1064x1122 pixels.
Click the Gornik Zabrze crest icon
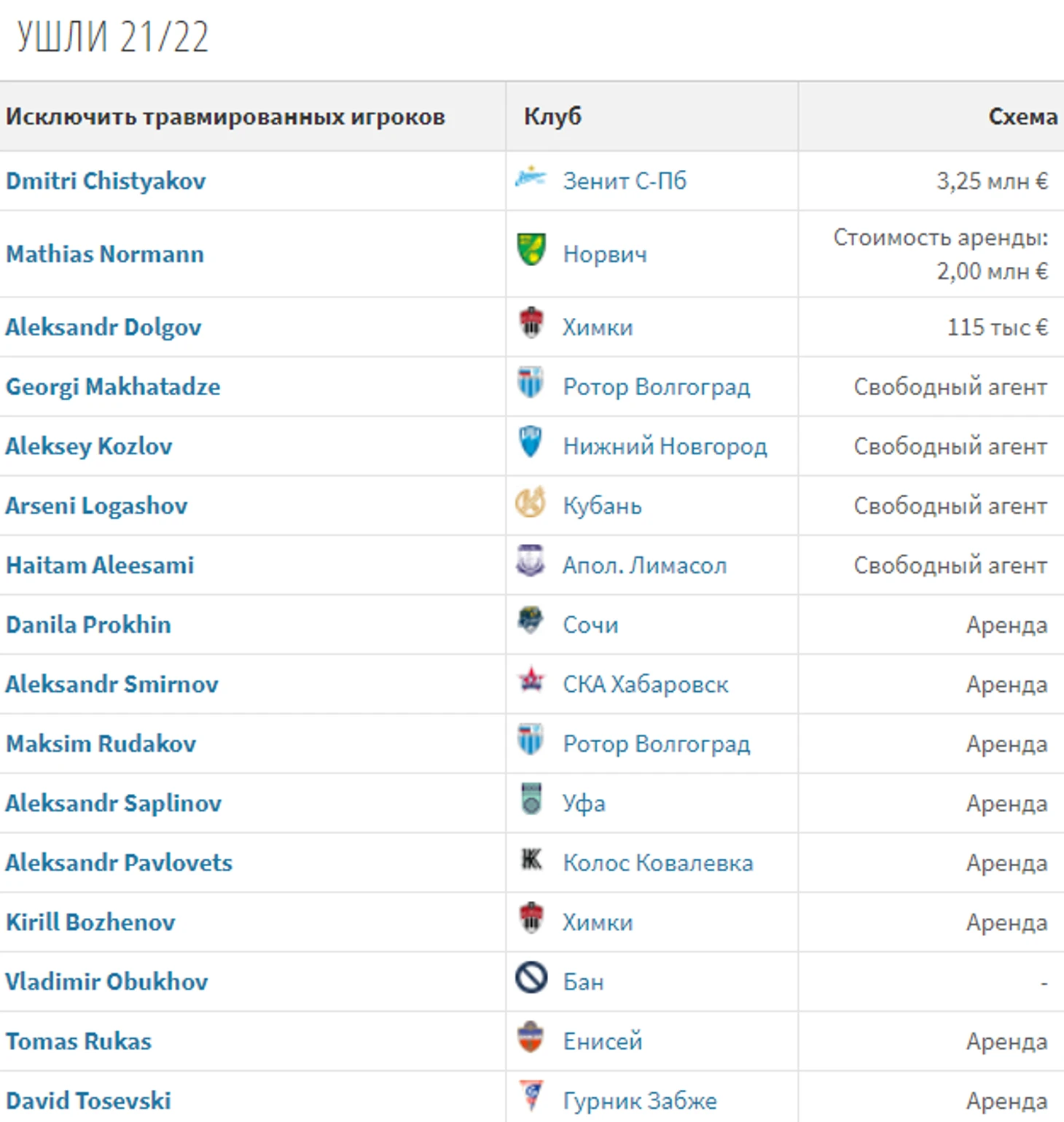531,1096
